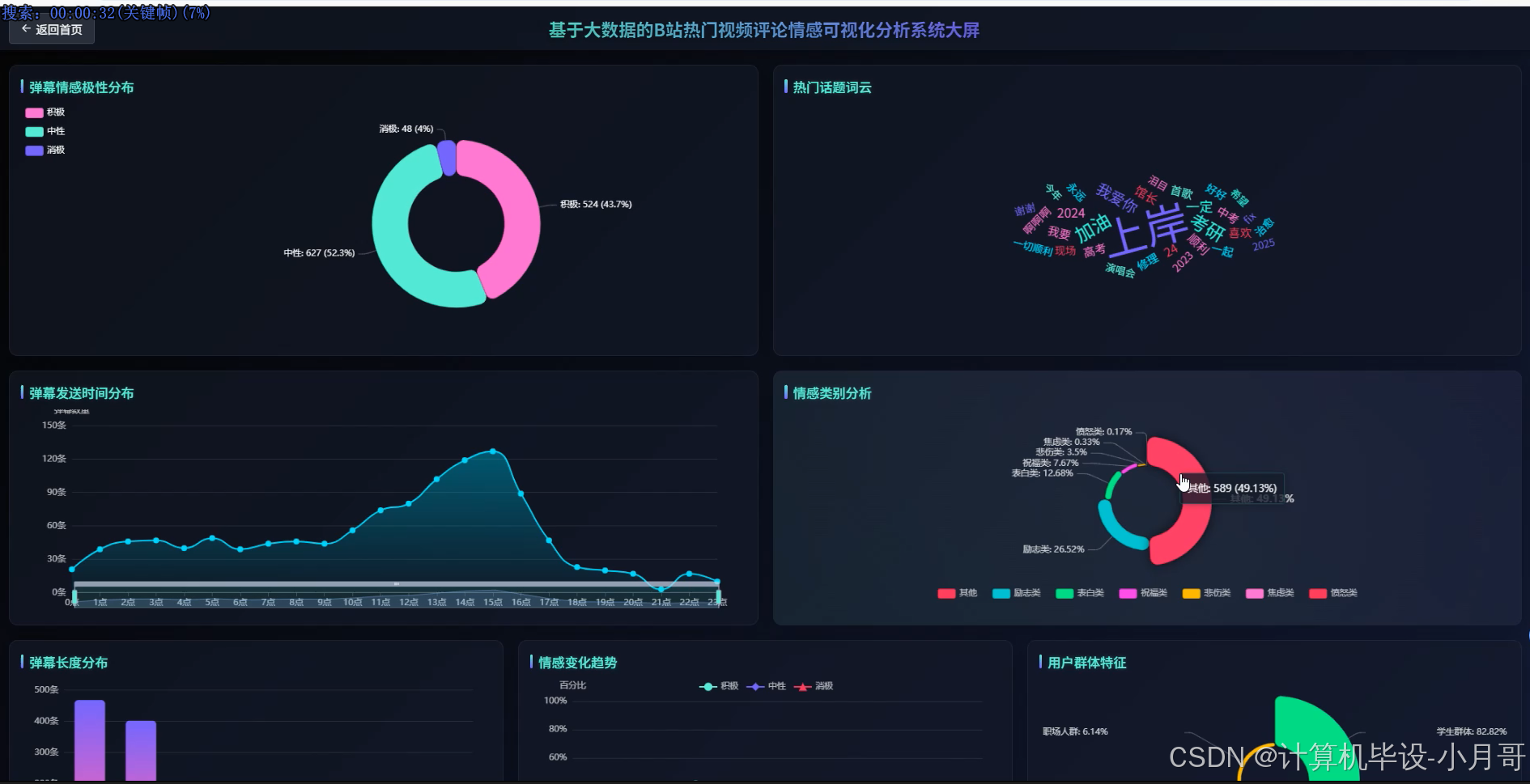Click 一切顺利 in the word cloud
Viewport: 1530px width, 784px height.
pyautogui.click(x=1033, y=248)
